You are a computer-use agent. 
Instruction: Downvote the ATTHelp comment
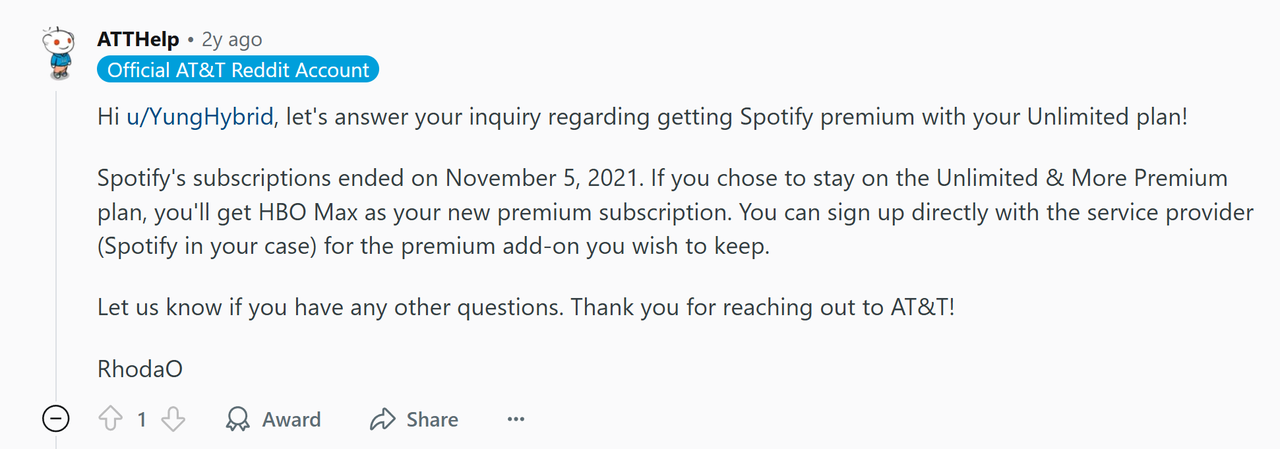click(173, 419)
